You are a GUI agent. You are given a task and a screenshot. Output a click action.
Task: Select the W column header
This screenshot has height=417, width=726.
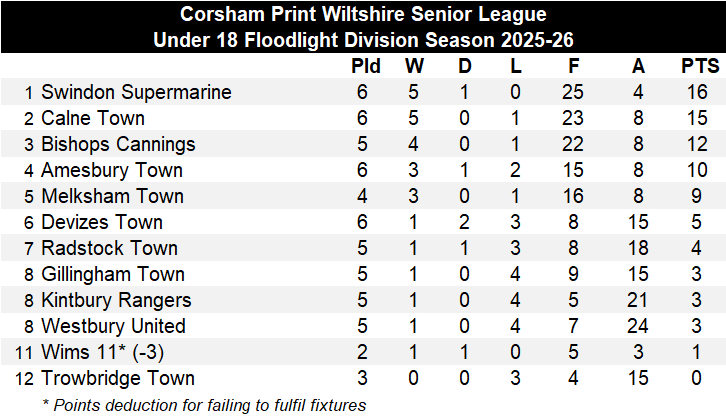(414, 67)
